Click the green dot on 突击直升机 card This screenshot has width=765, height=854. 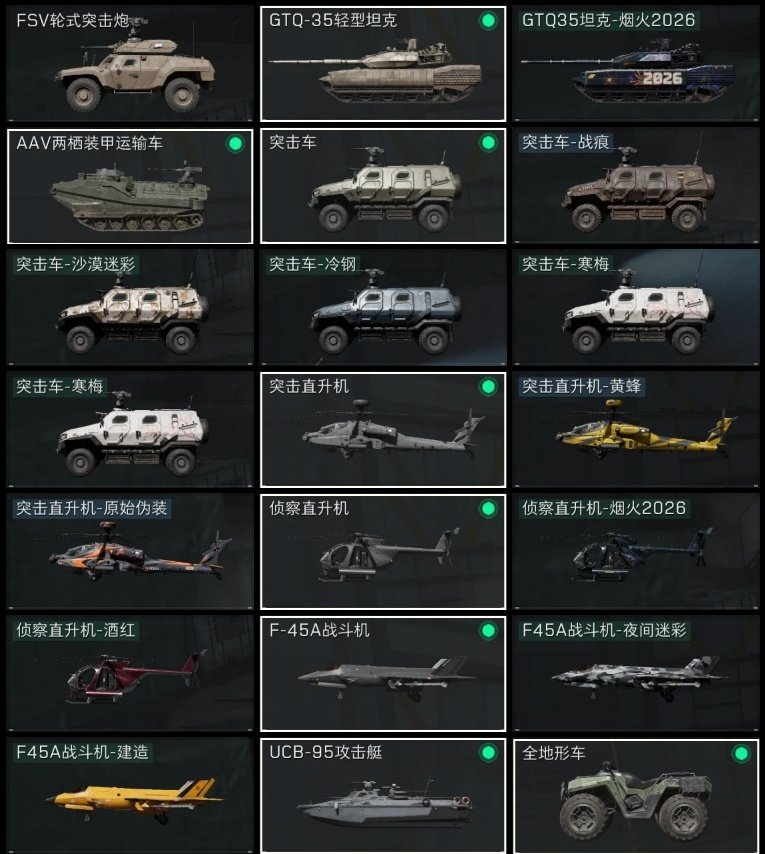click(488, 387)
